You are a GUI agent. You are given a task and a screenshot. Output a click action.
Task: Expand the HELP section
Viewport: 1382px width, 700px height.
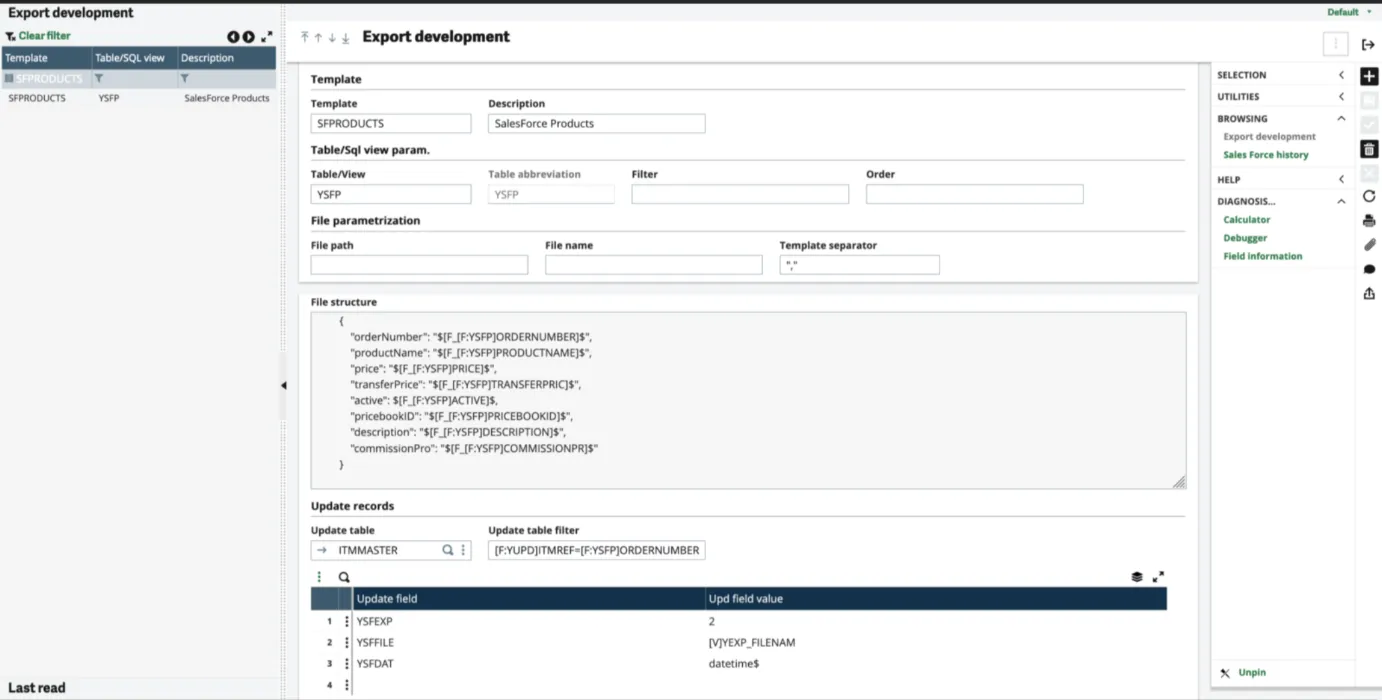(x=1341, y=180)
